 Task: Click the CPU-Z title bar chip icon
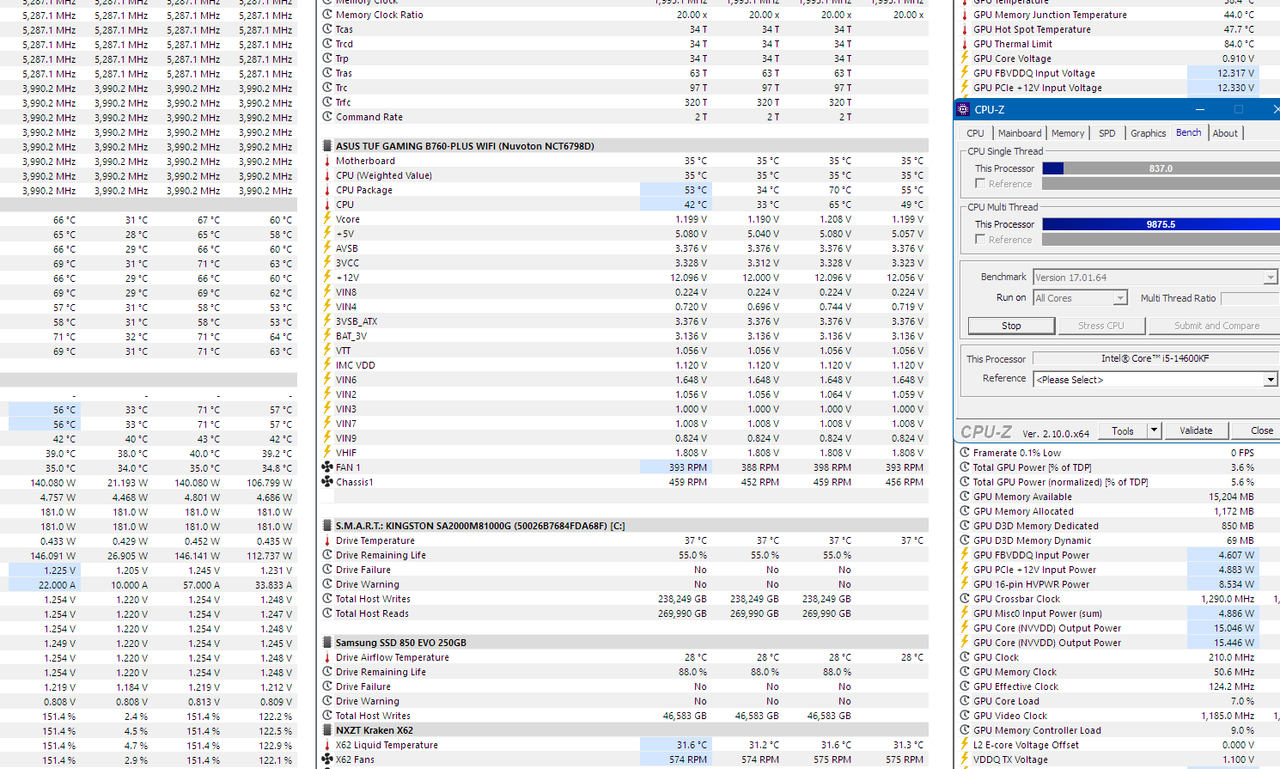[963, 109]
